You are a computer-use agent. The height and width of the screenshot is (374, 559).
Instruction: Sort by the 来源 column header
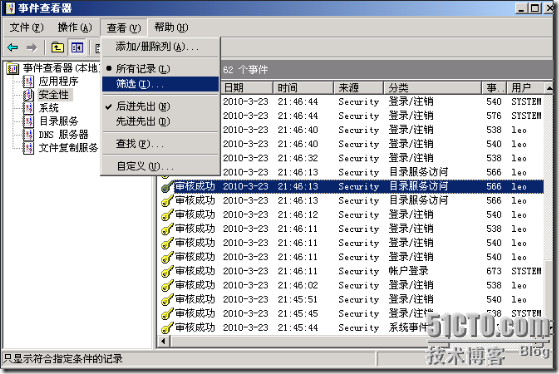[x=359, y=88]
